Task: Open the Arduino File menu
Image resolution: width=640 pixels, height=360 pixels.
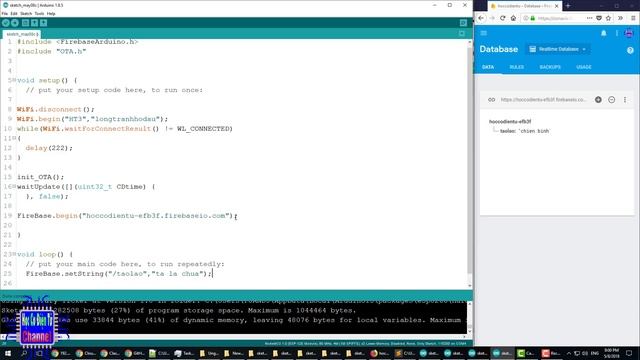Action: click(4, 13)
